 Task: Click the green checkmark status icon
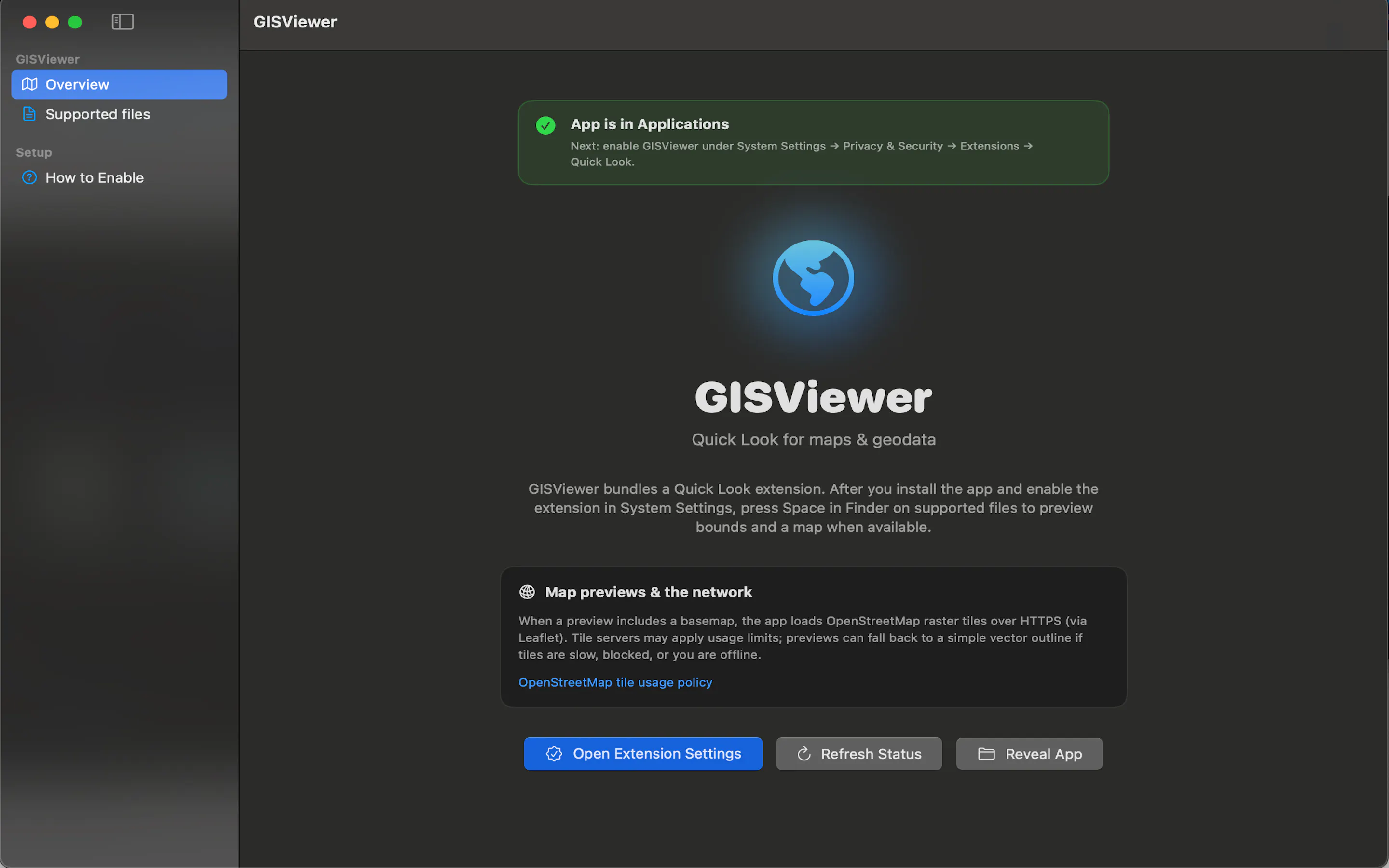[545, 125]
